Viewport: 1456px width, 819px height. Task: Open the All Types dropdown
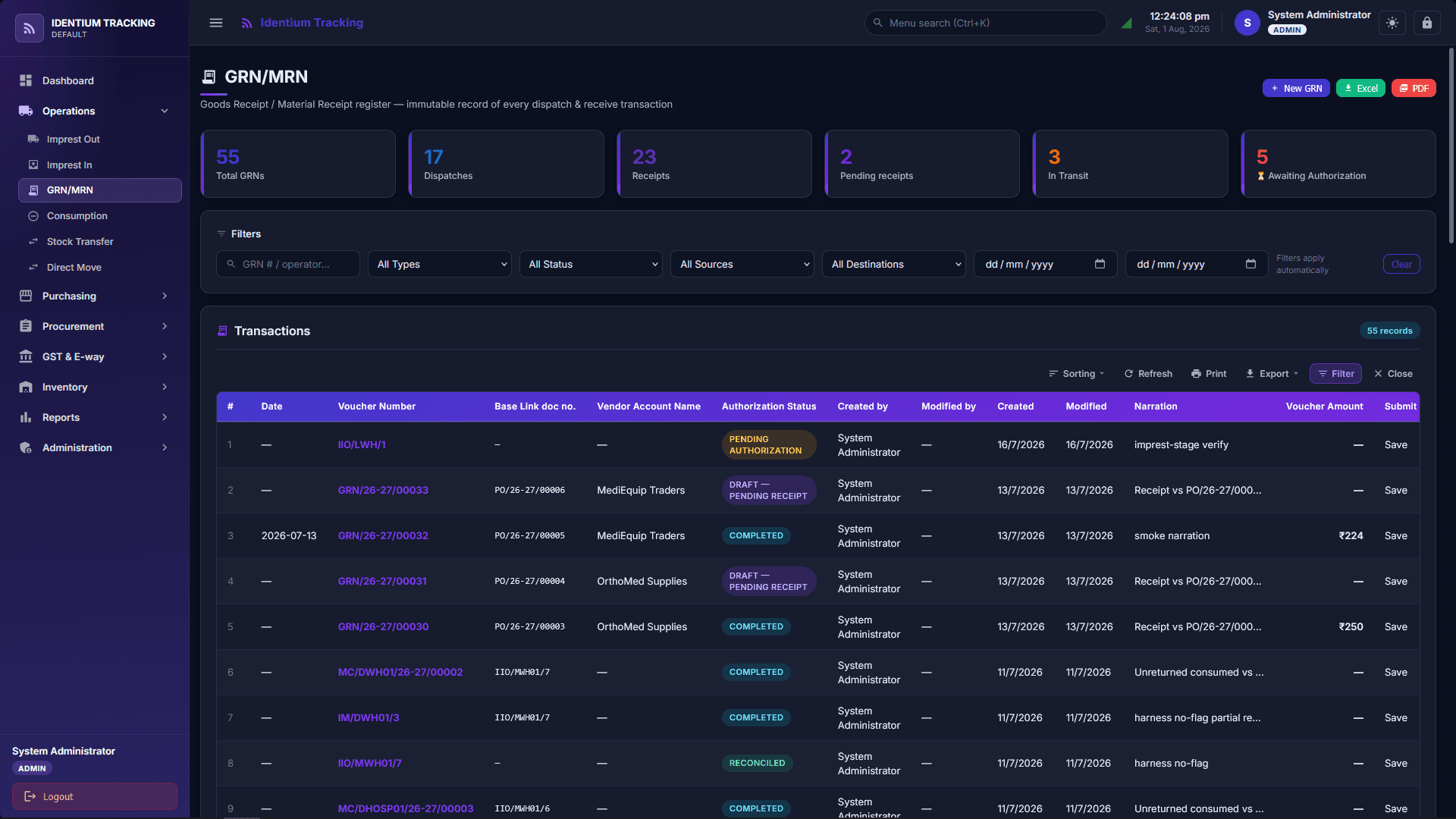[440, 264]
